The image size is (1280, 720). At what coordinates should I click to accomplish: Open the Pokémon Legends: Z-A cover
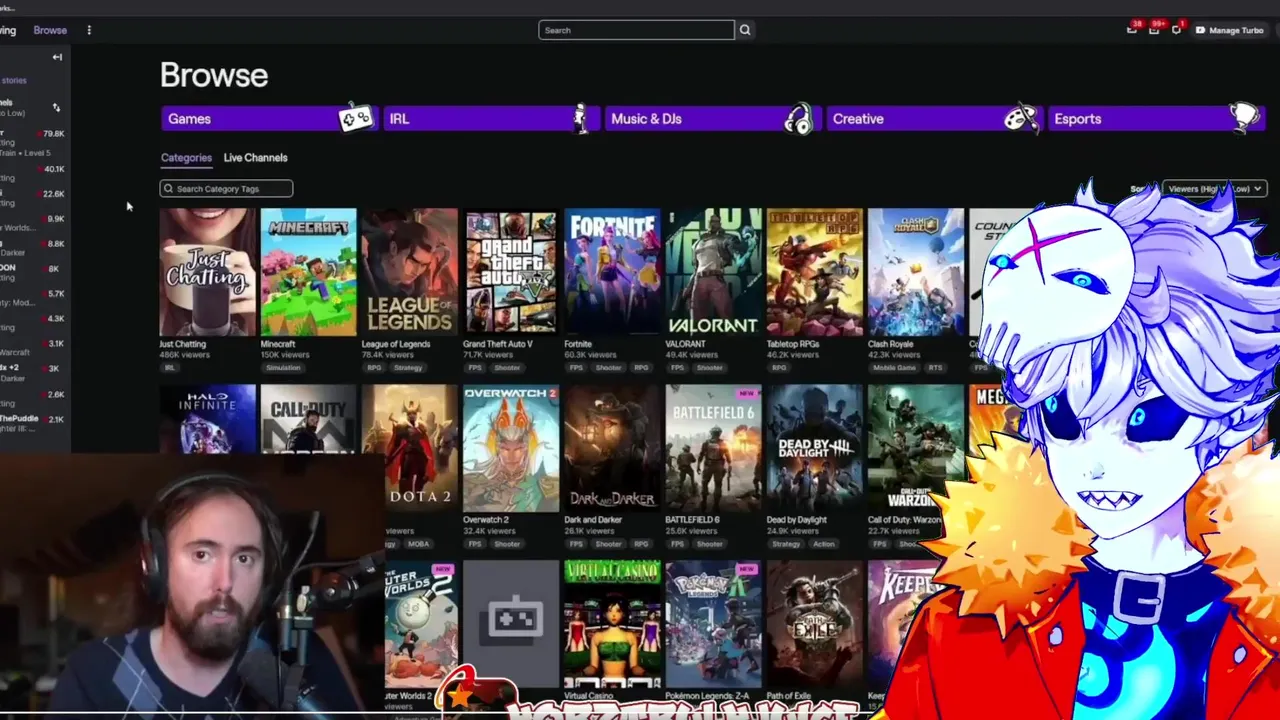tap(713, 624)
